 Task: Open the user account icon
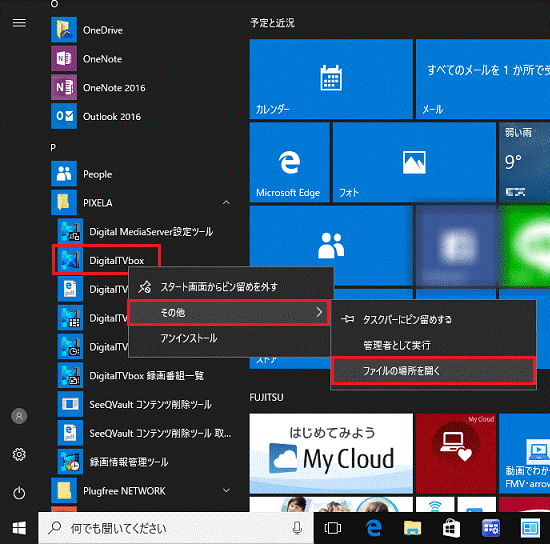19,416
